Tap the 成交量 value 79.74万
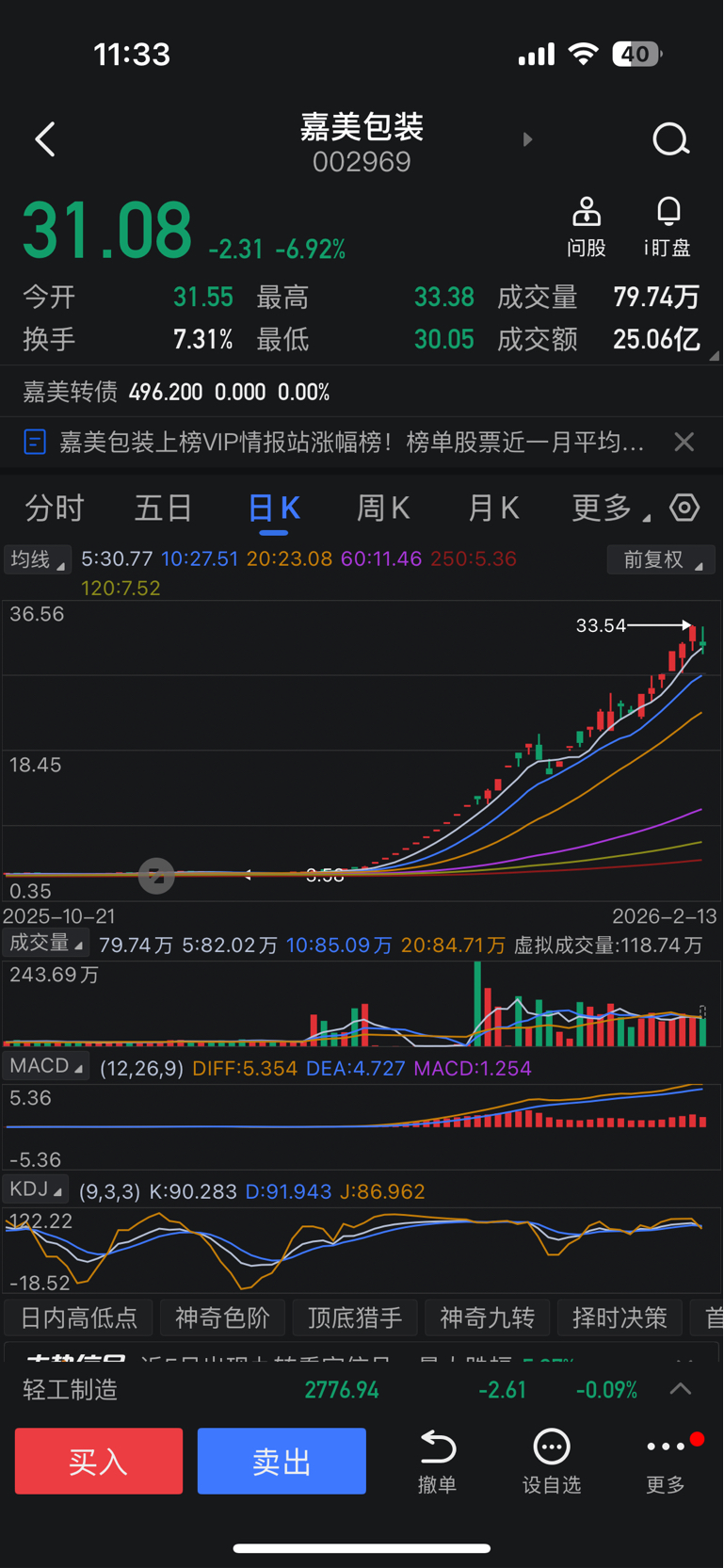724x1568 pixels. click(x=656, y=298)
